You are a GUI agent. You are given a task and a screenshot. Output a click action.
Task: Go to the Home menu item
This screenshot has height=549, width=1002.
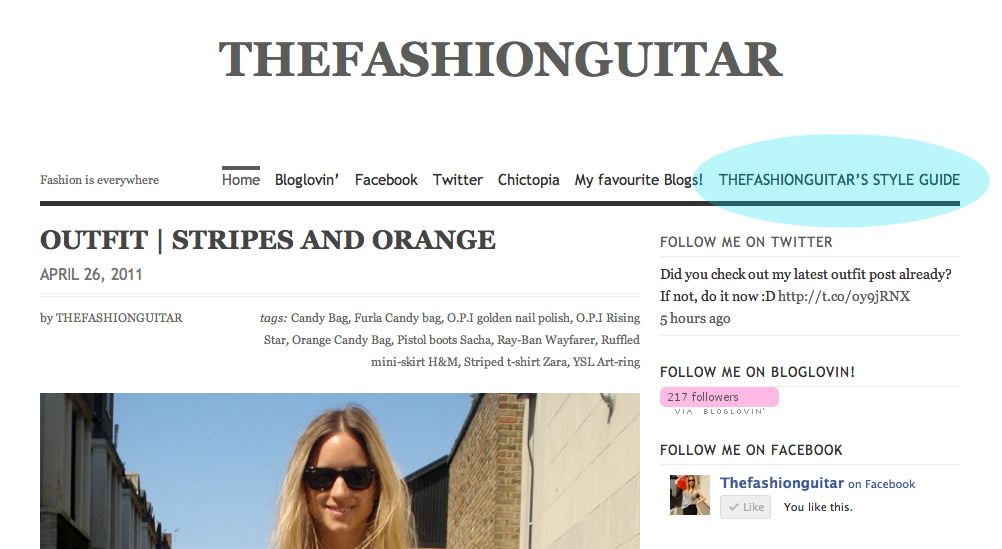241,180
